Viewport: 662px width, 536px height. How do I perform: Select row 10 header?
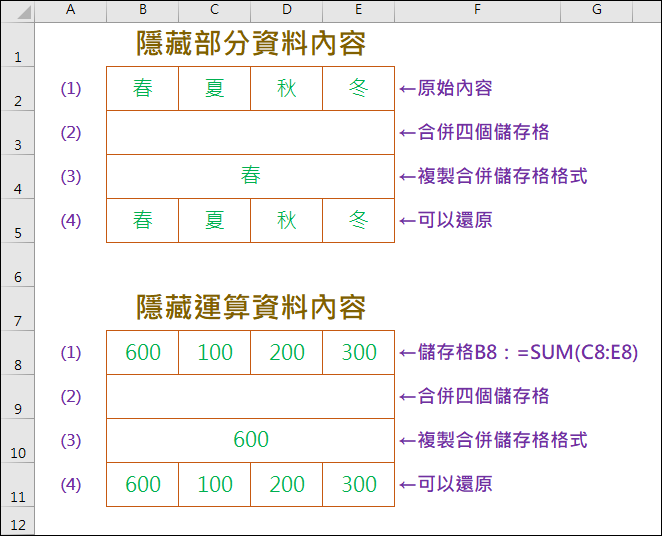[18, 441]
